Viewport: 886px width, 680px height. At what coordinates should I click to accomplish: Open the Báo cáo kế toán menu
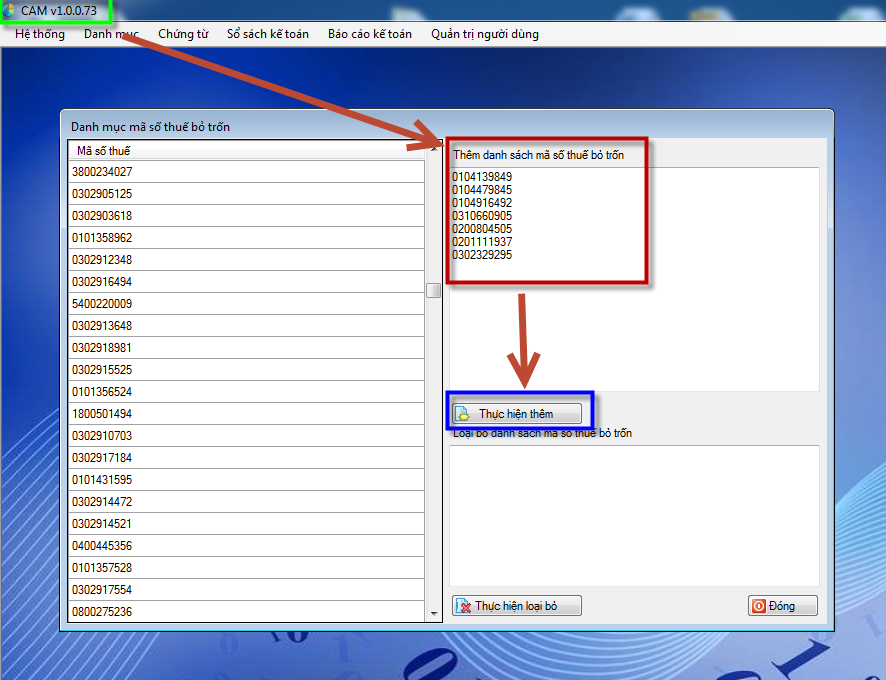pos(369,34)
